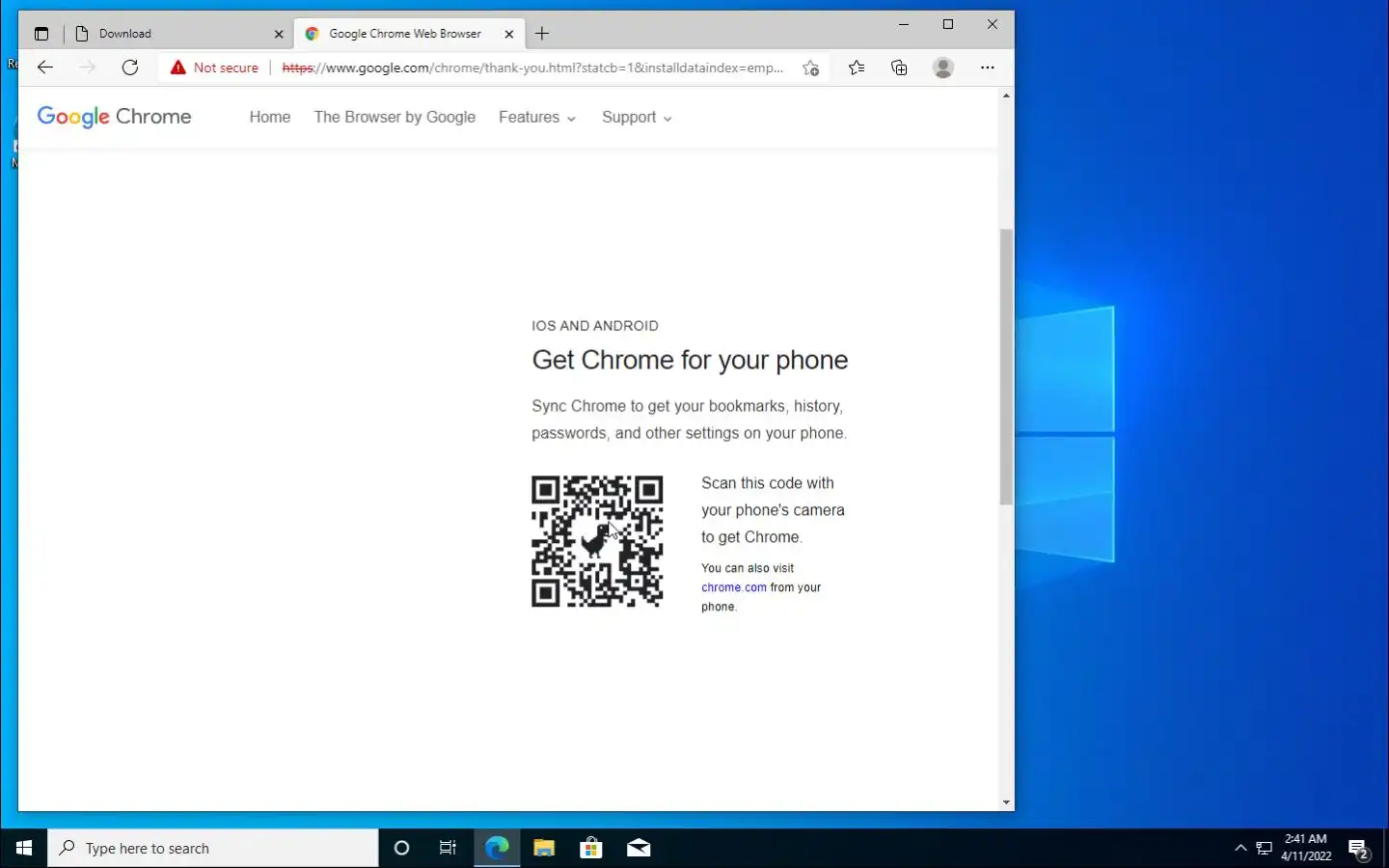The width and height of the screenshot is (1389, 868).
Task: Open Task View on the taskbar
Action: point(448,848)
